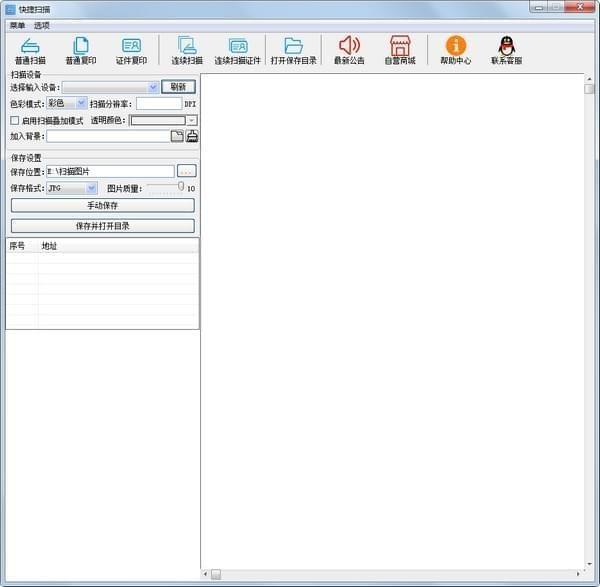
Task: Click the 普通复印 copy icon
Action: (x=81, y=51)
